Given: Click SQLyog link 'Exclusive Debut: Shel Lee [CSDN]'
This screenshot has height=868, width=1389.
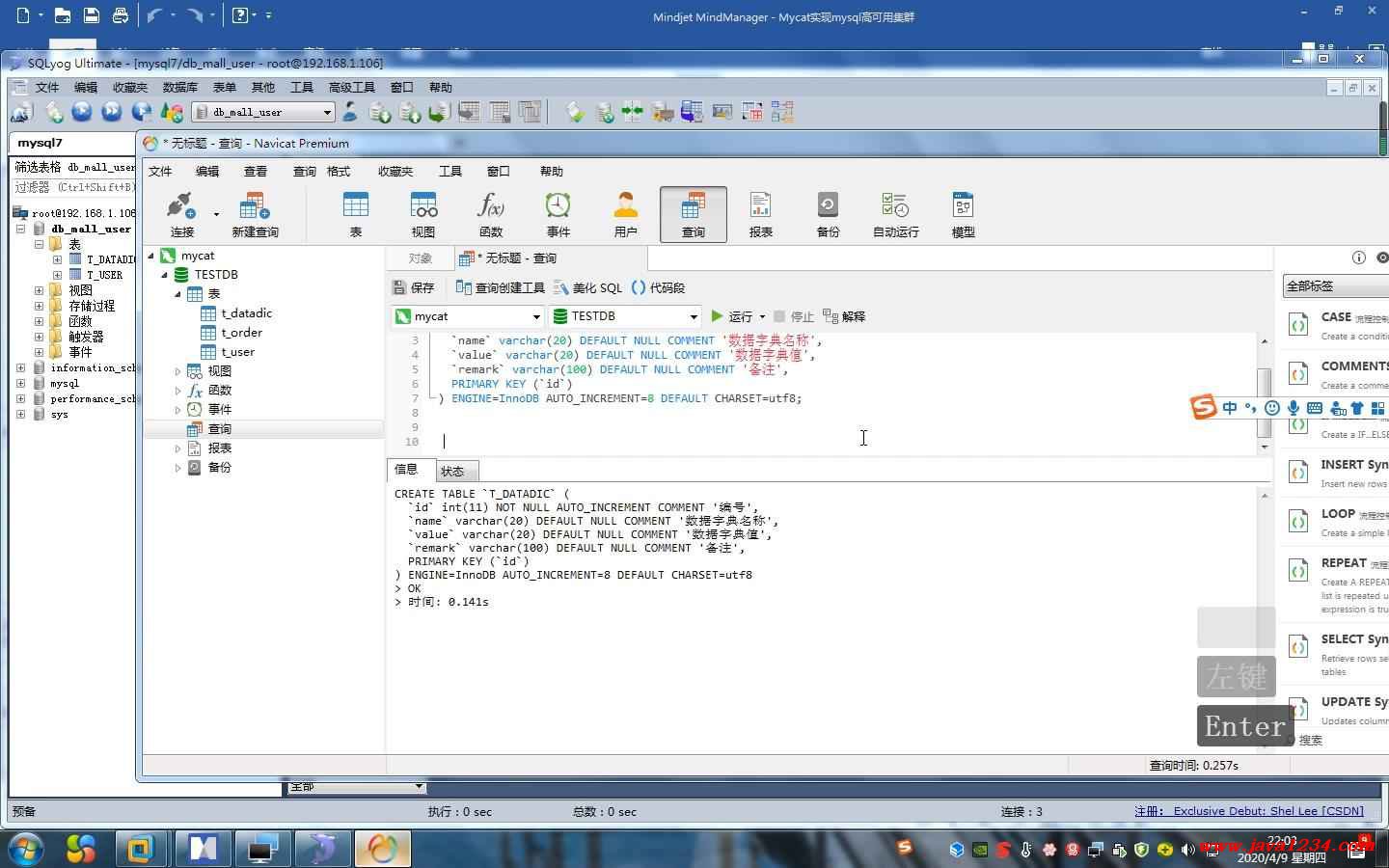Looking at the screenshot, I should (1268, 811).
